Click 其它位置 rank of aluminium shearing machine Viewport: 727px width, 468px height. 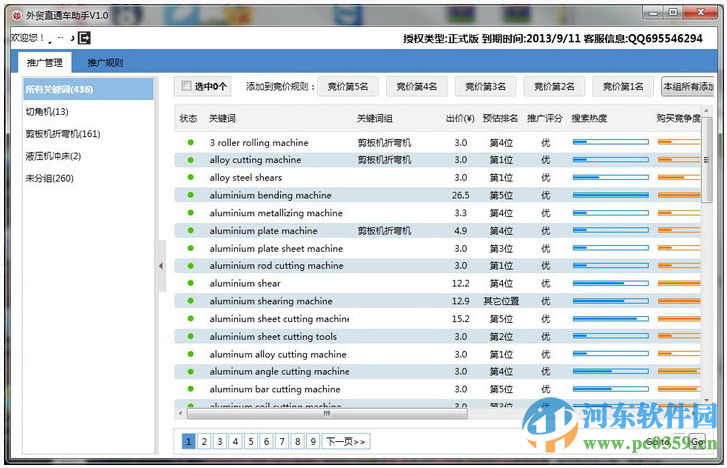tap(501, 301)
